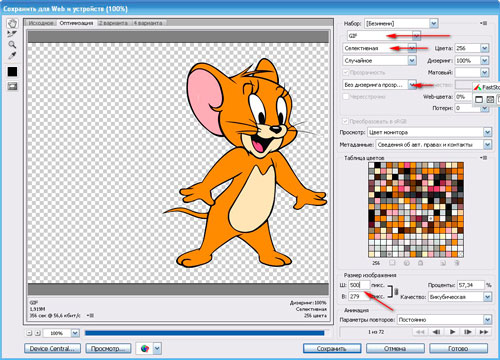
Task: Click the browser preview color wheel icon
Action: (x=145, y=348)
